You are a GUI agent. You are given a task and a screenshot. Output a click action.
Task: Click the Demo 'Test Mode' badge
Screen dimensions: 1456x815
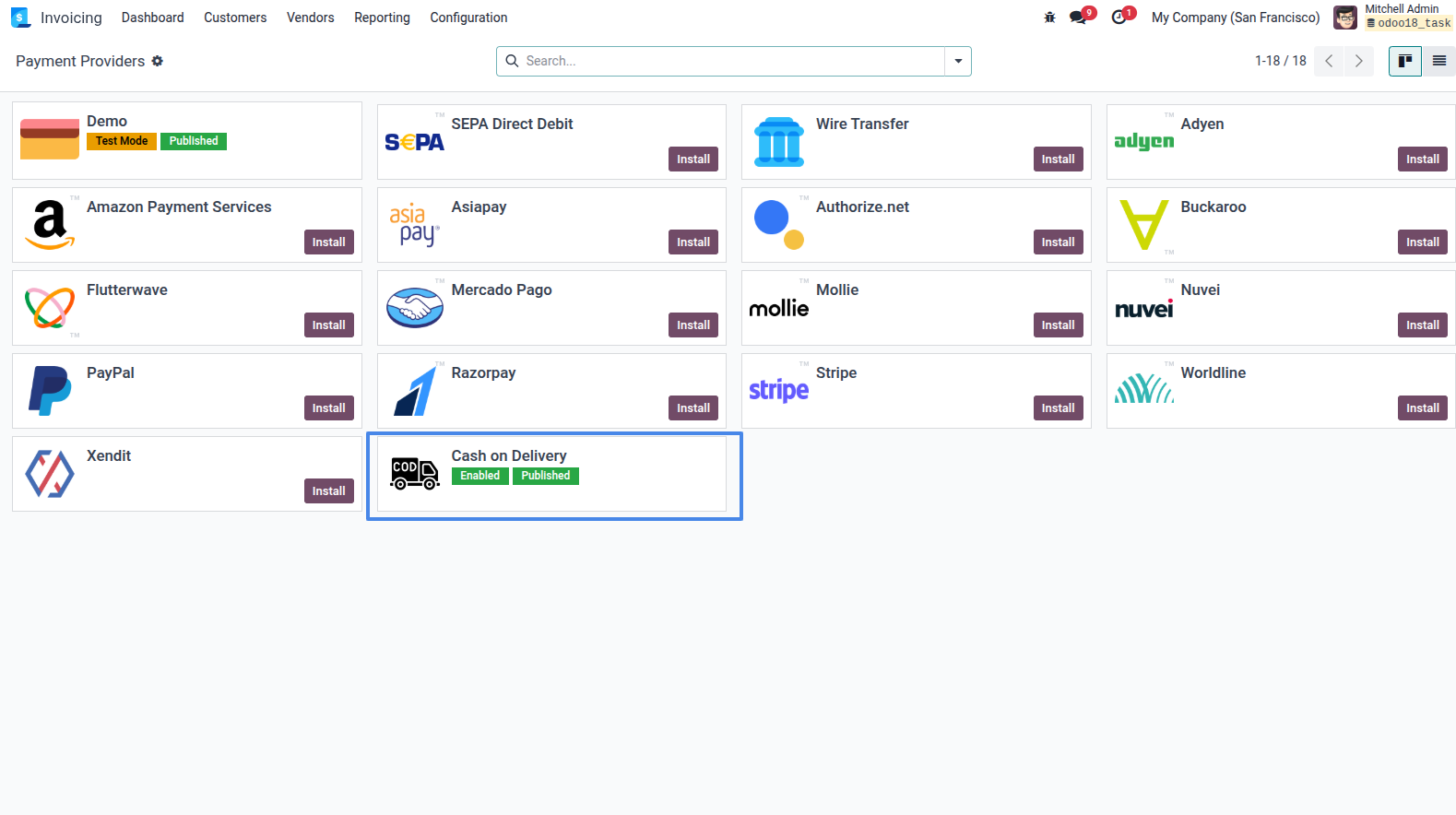(122, 141)
